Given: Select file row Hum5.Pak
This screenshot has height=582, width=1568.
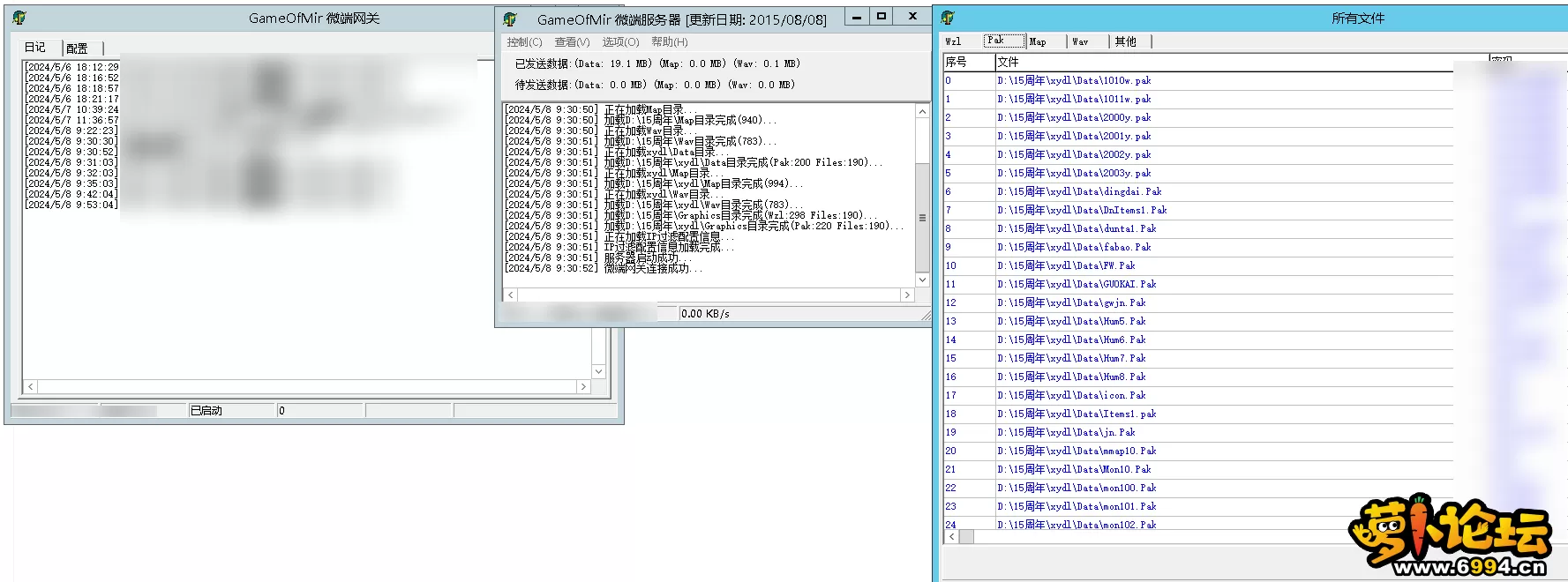Looking at the screenshot, I should 1198,321.
